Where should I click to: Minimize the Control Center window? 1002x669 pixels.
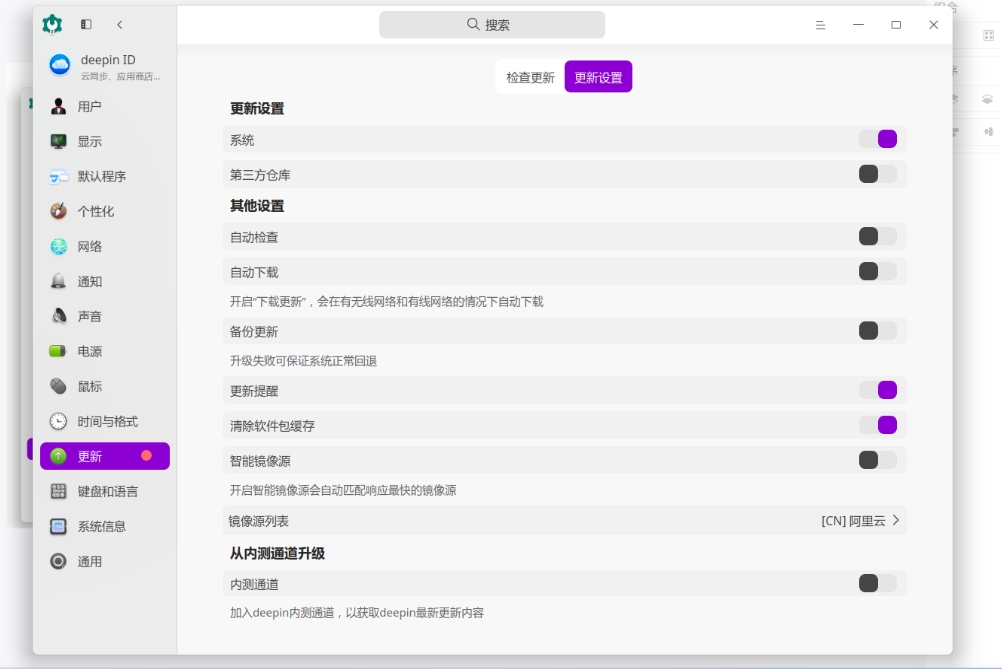[x=858, y=25]
